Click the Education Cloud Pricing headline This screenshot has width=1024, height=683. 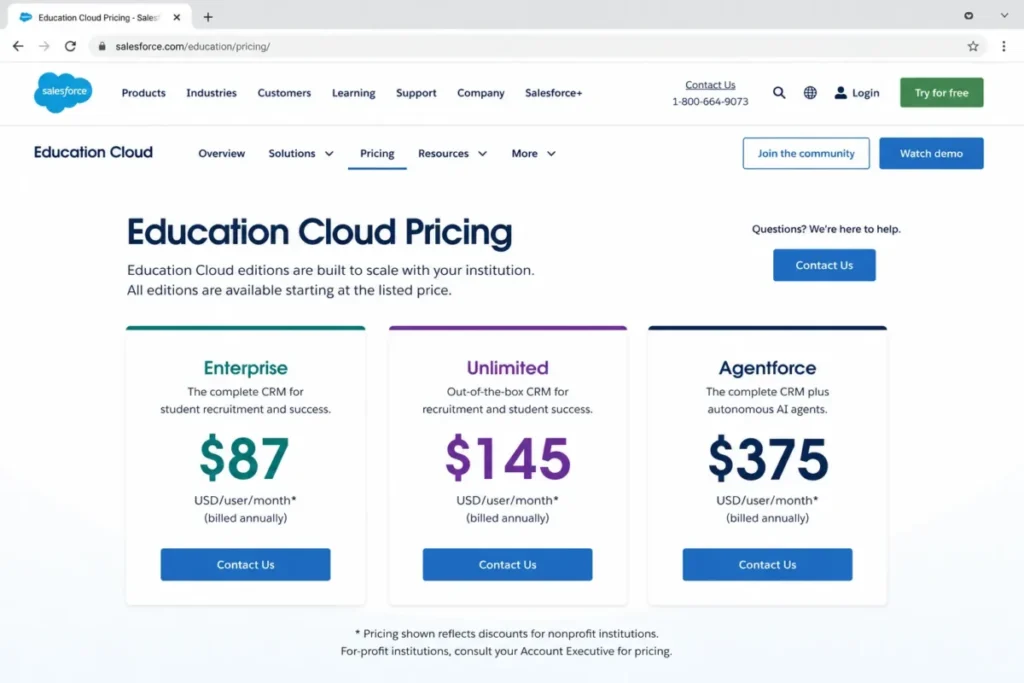(x=319, y=232)
